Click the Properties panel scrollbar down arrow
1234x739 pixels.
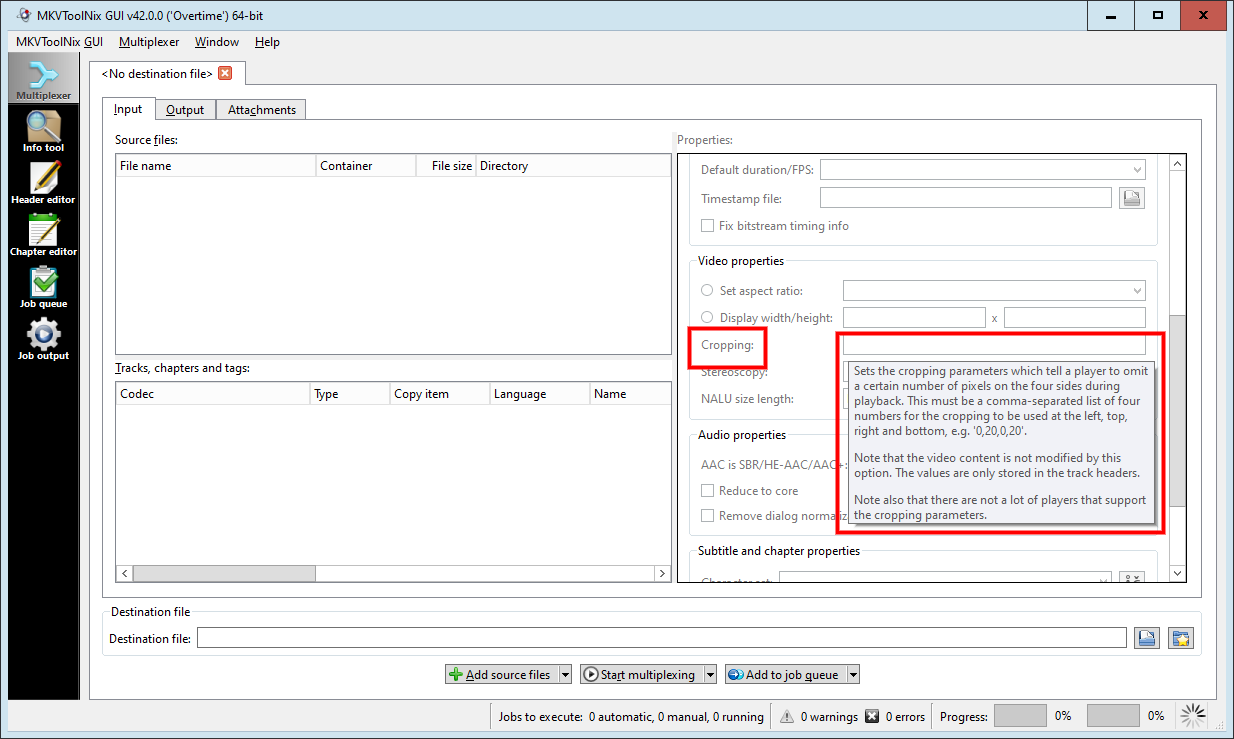[1177, 573]
